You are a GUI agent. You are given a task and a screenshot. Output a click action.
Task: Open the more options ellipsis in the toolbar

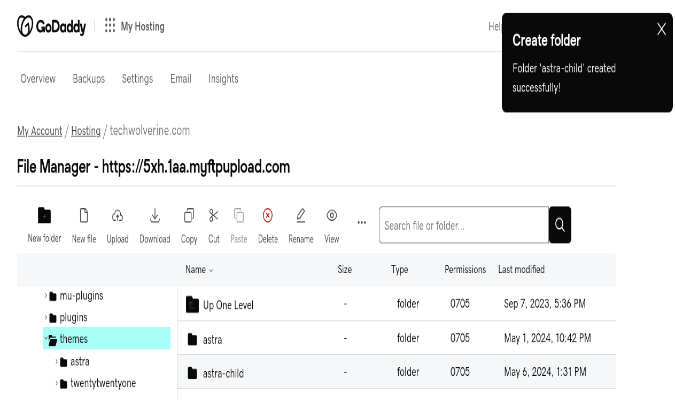(x=362, y=223)
